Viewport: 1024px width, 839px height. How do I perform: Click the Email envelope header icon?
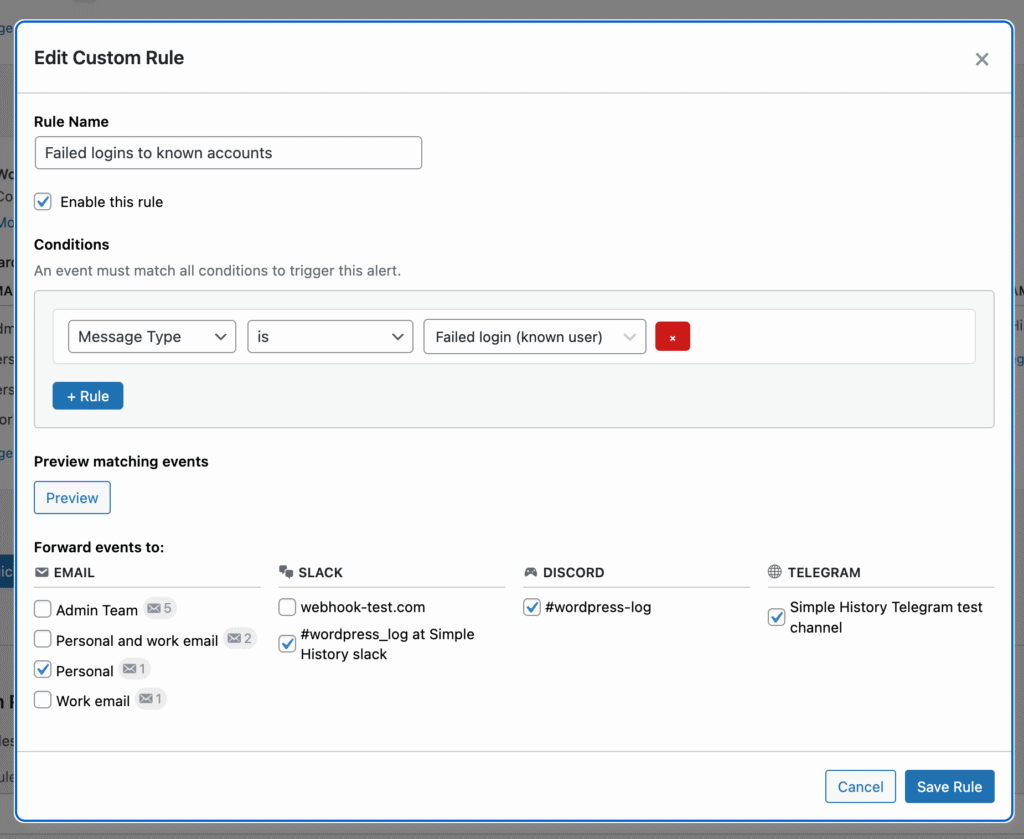pos(42,573)
